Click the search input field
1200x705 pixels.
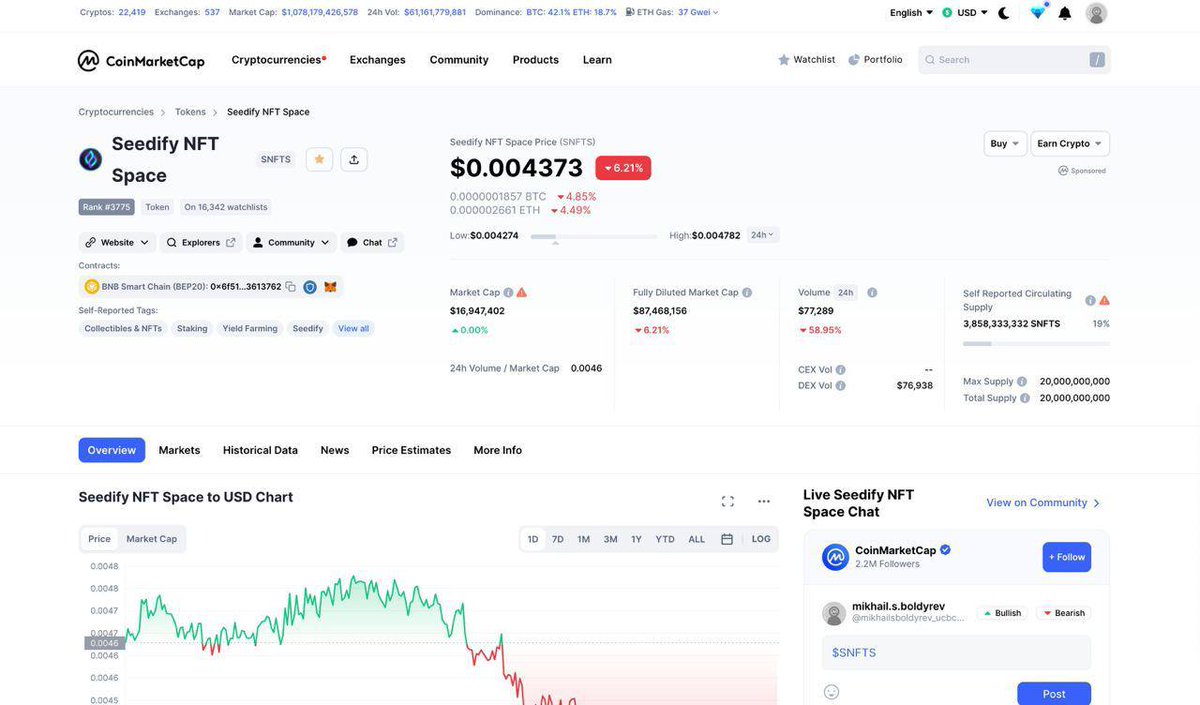coord(1014,60)
